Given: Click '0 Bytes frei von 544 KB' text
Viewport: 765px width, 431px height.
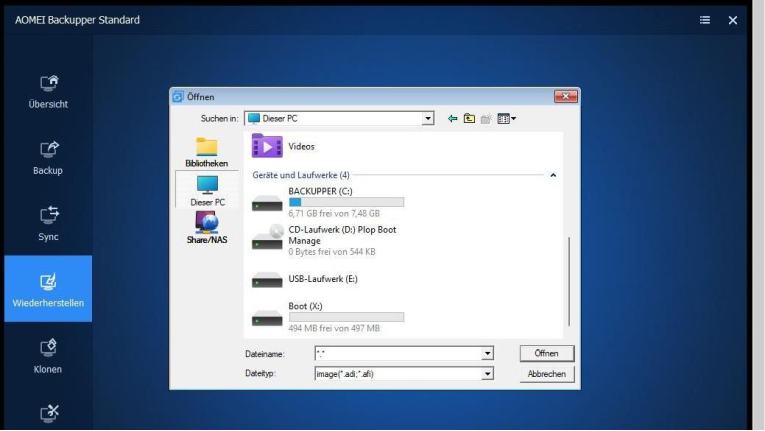Looking at the screenshot, I should tap(332, 252).
